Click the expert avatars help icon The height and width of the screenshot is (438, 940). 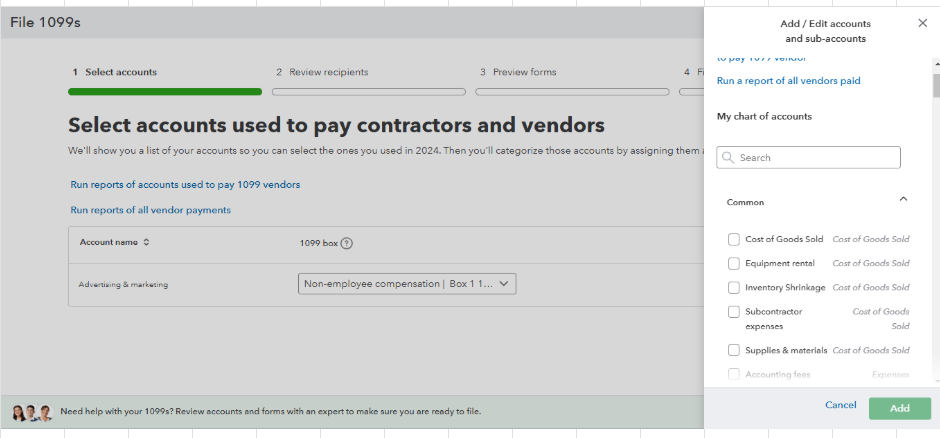(32, 412)
